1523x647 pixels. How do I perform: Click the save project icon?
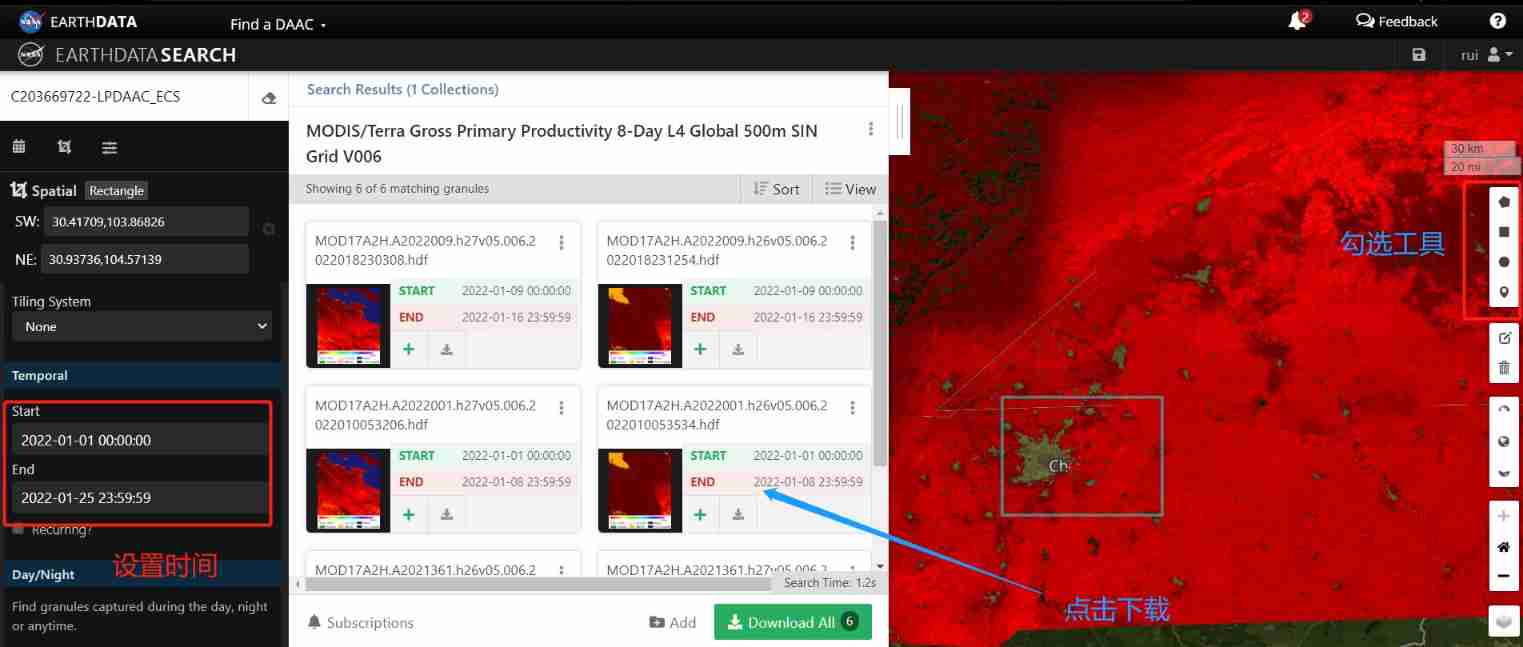(1419, 55)
